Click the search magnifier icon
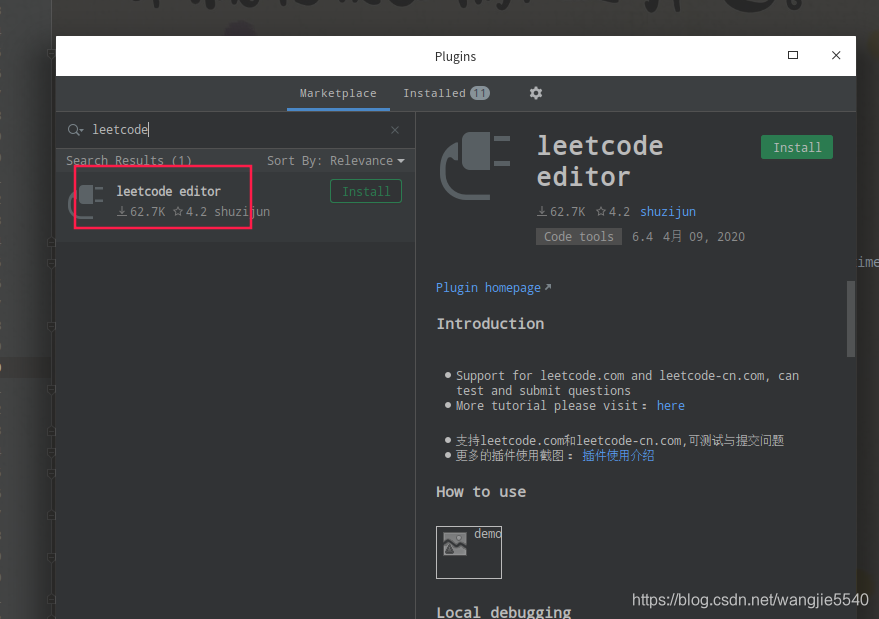Viewport: 879px width, 619px height. (x=75, y=130)
